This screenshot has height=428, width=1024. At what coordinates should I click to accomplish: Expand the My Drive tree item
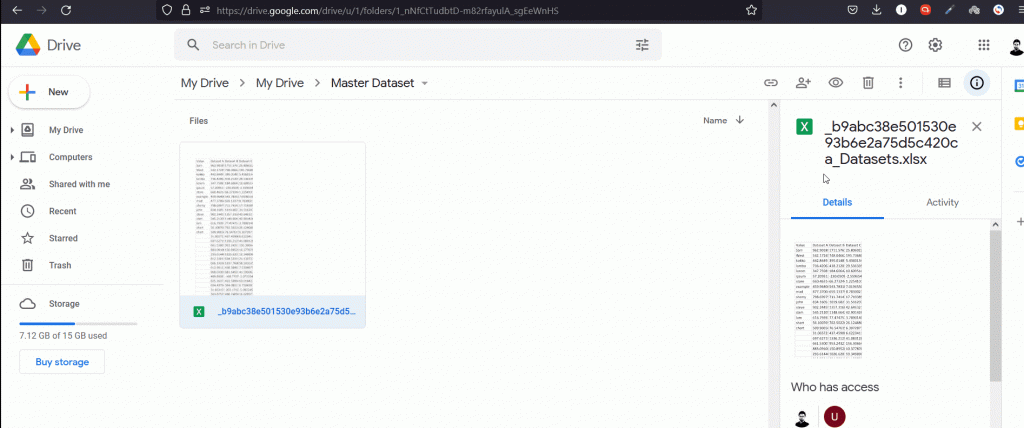pyautogui.click(x=12, y=130)
